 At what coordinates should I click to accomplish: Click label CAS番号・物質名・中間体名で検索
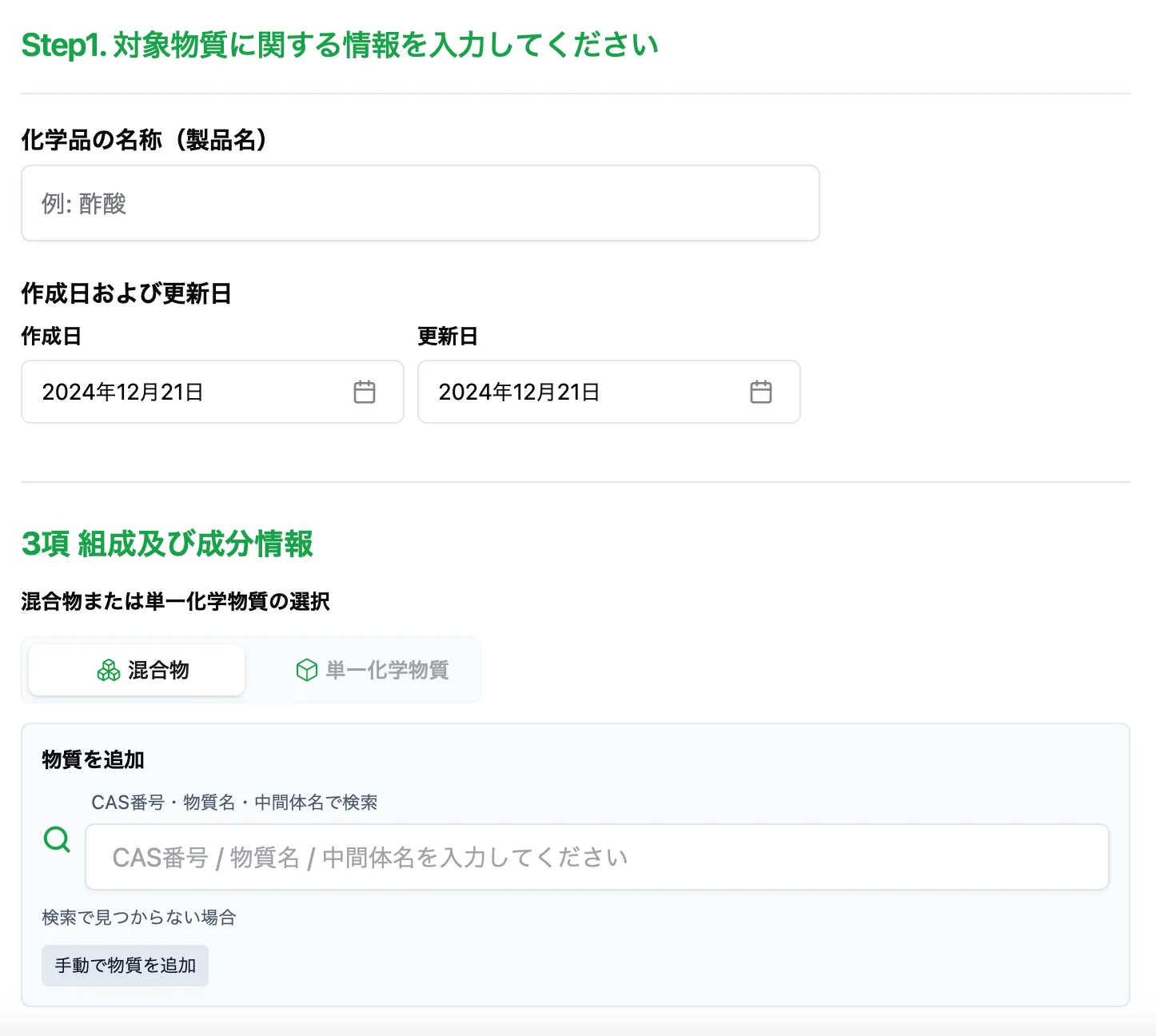point(234,803)
